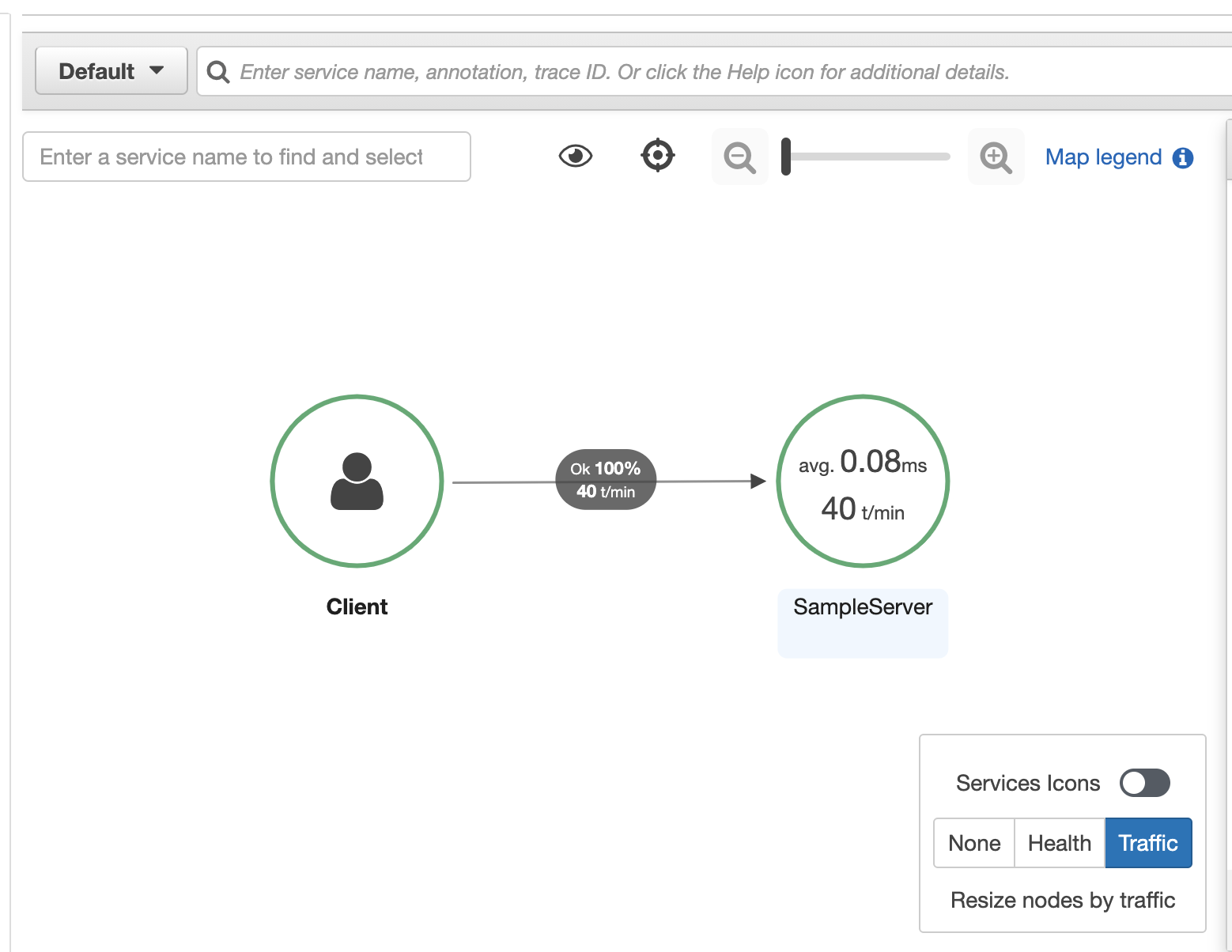Screen dimensions: 1232x952
Task: Toggle the Services Icons switch
Action: pyautogui.click(x=1144, y=783)
